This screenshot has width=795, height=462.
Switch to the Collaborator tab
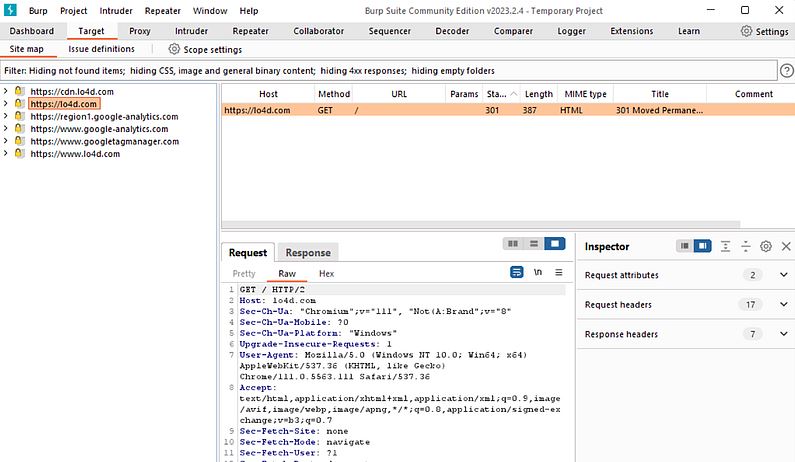(x=318, y=31)
